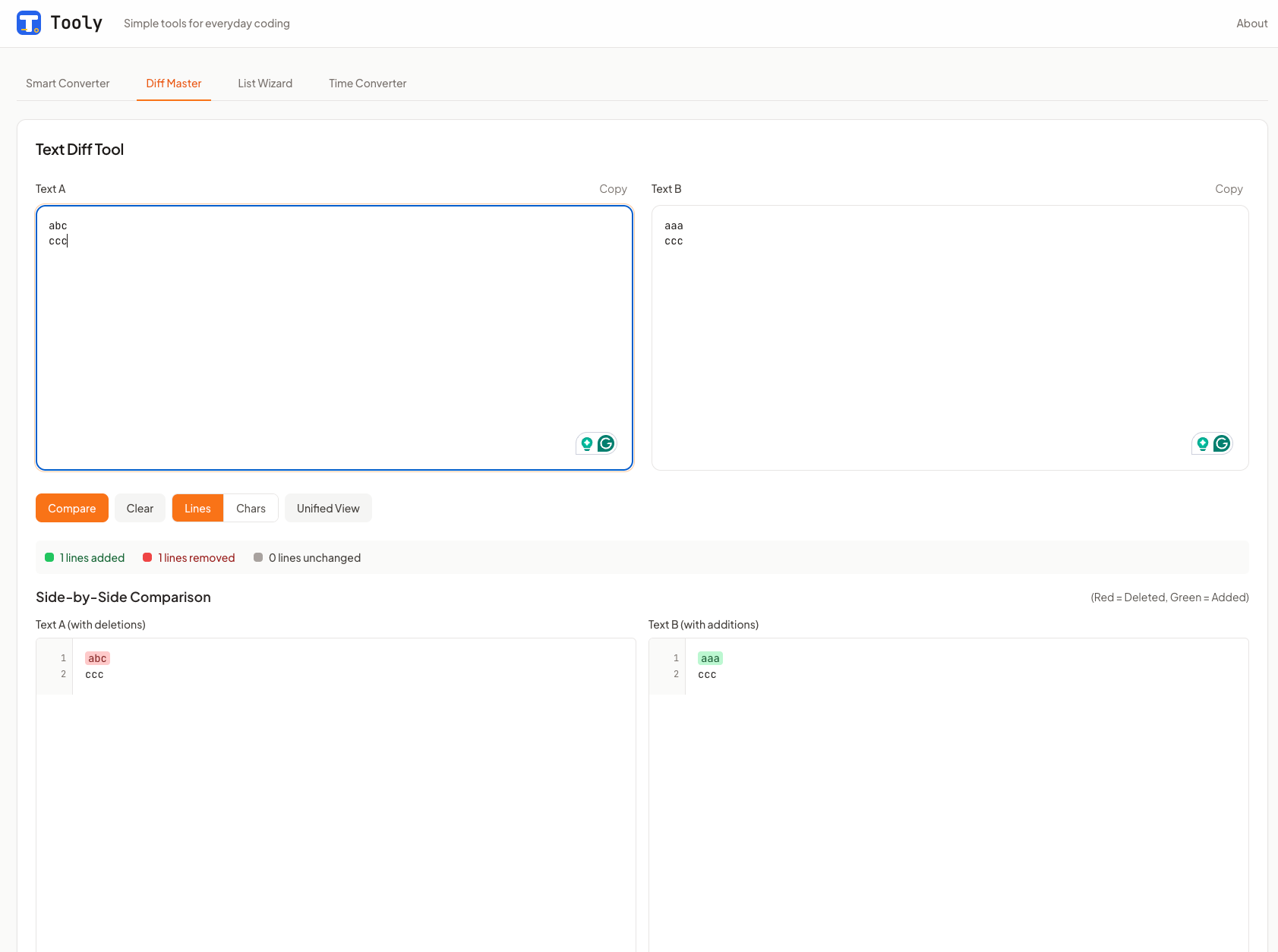Open the Smart Converter tab
This screenshot has width=1278, height=952.
pos(68,84)
